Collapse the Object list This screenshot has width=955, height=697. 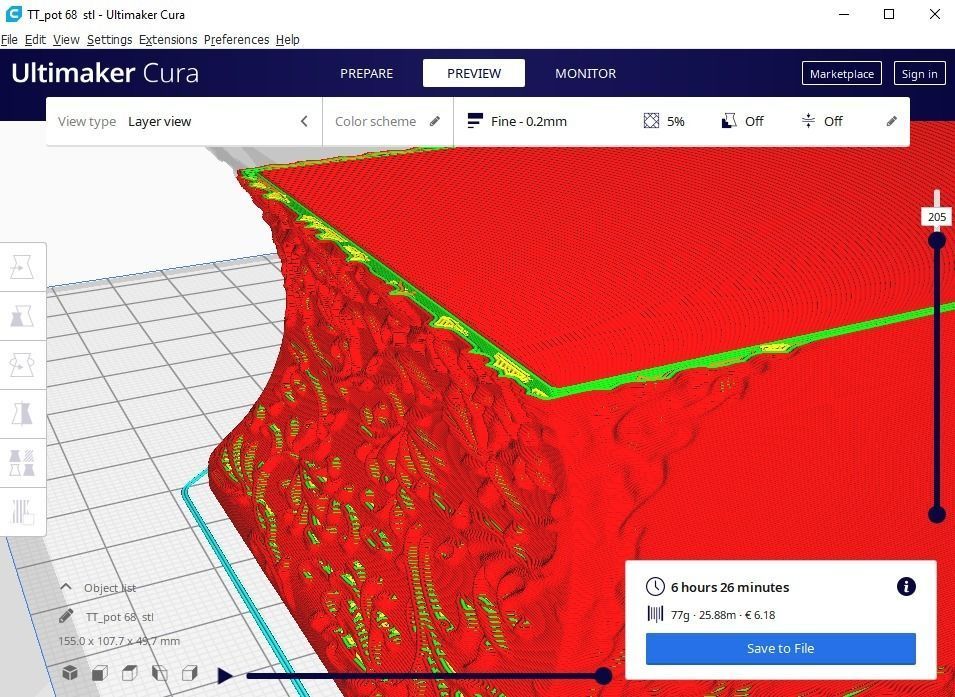pyautogui.click(x=66, y=587)
